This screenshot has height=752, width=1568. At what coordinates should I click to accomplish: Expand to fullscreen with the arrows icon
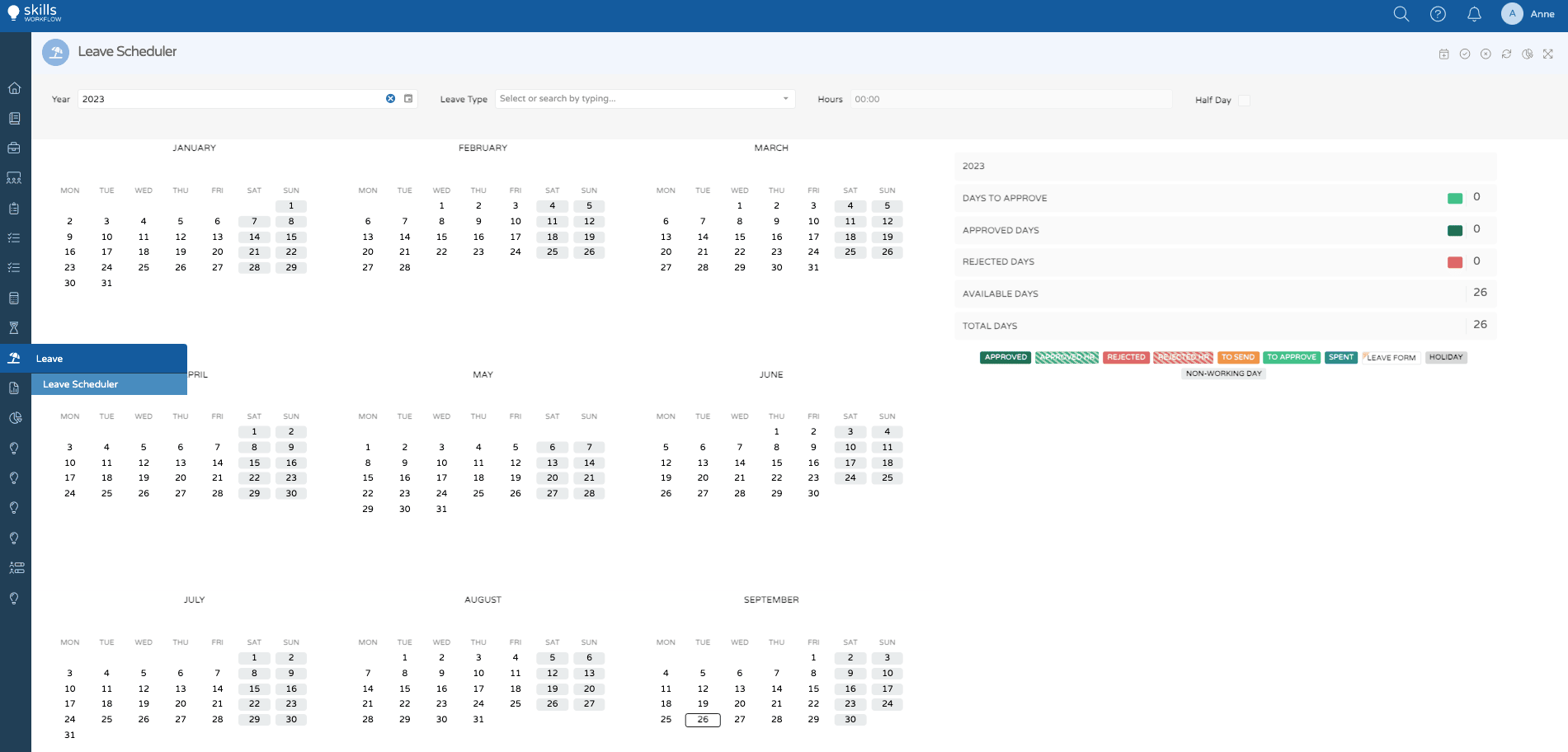tap(1548, 54)
